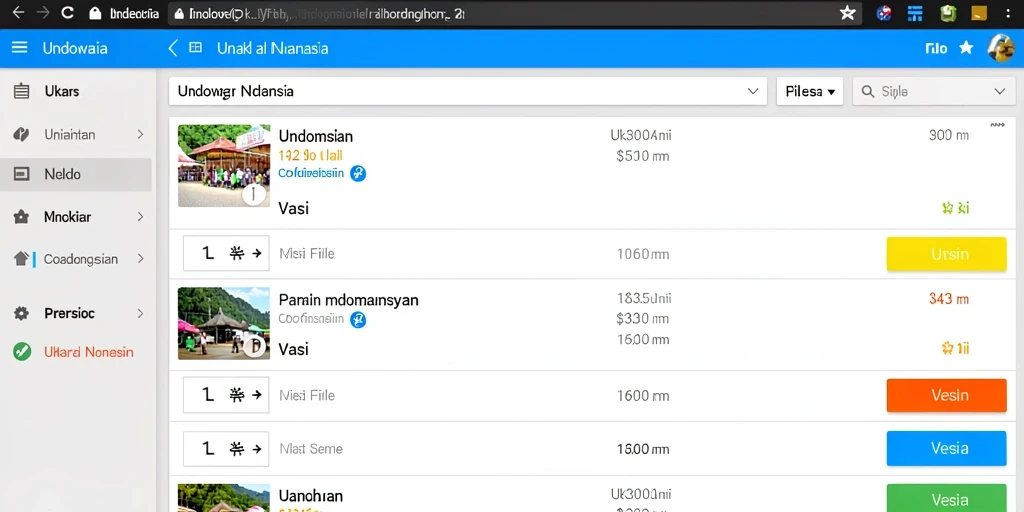
Task: Click the white star in blue header
Action: tap(966, 48)
